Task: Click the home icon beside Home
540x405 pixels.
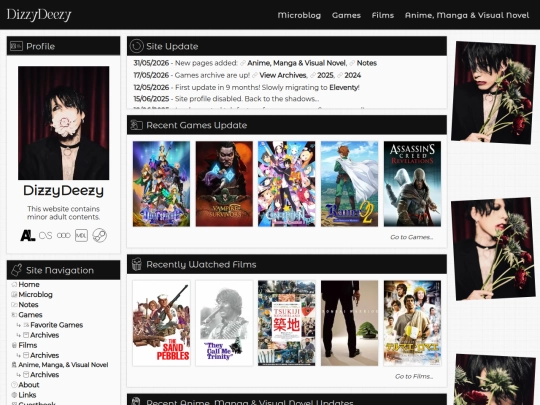Action: [14, 284]
